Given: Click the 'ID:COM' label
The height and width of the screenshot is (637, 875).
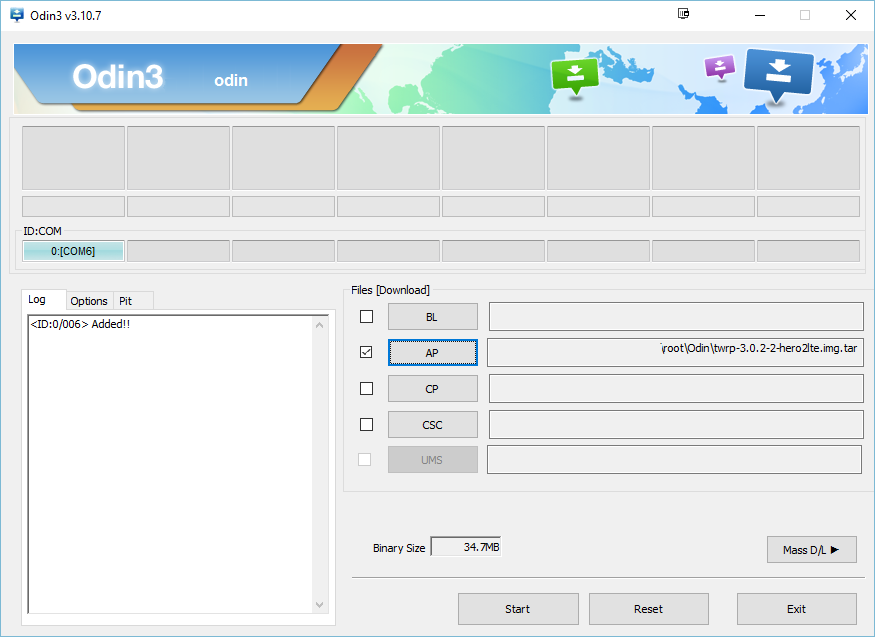Looking at the screenshot, I should 42,231.
